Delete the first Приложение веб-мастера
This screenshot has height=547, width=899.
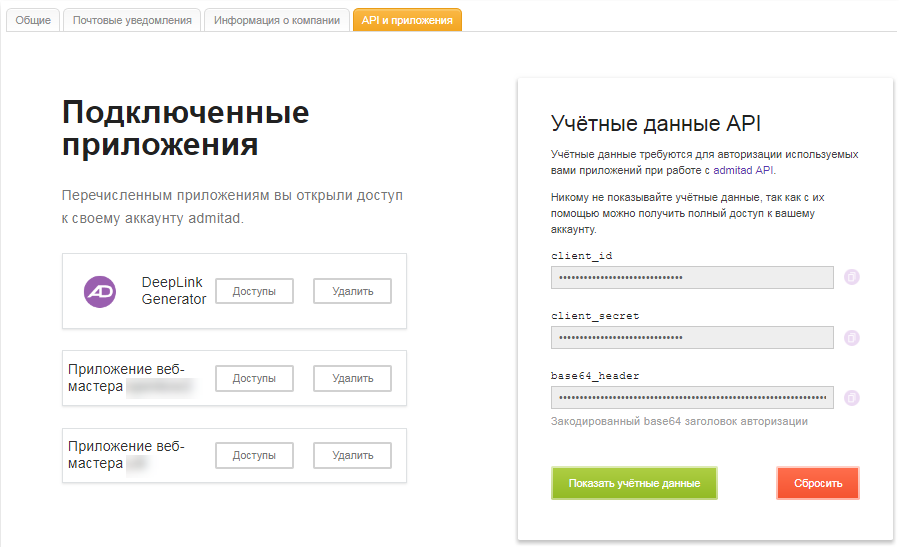click(352, 378)
